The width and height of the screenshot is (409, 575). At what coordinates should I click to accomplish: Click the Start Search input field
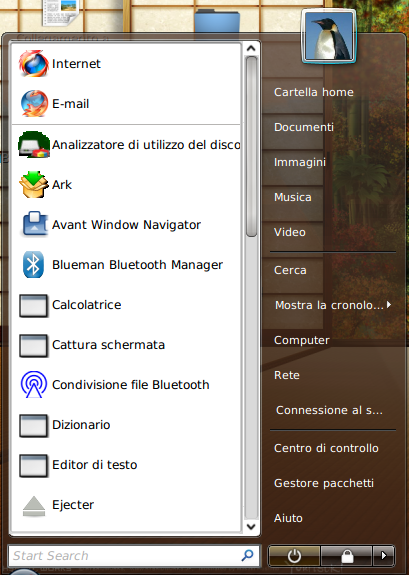click(x=134, y=556)
